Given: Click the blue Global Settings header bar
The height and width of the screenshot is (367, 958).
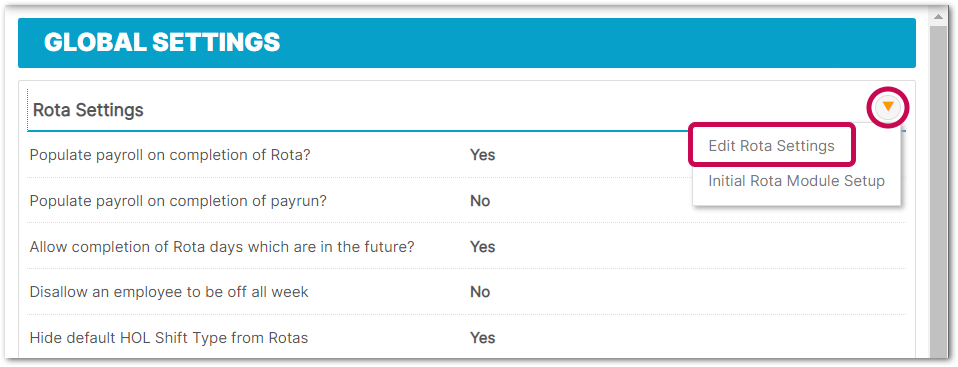Looking at the screenshot, I should [467, 43].
